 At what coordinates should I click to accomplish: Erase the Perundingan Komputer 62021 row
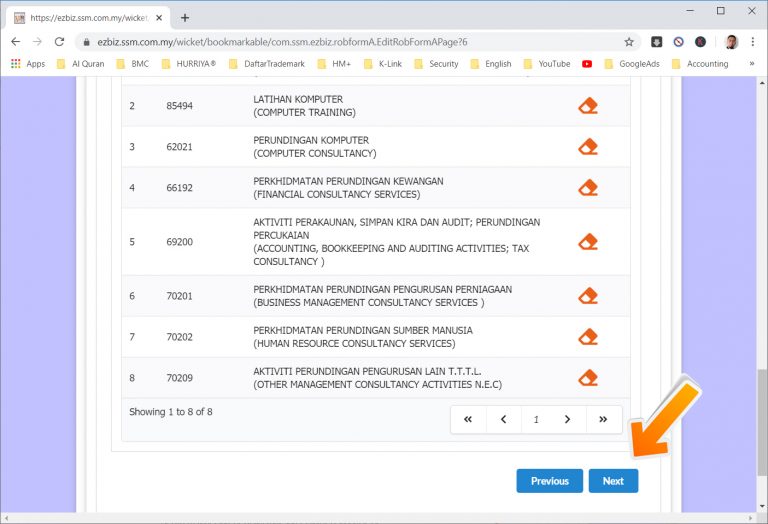588,147
